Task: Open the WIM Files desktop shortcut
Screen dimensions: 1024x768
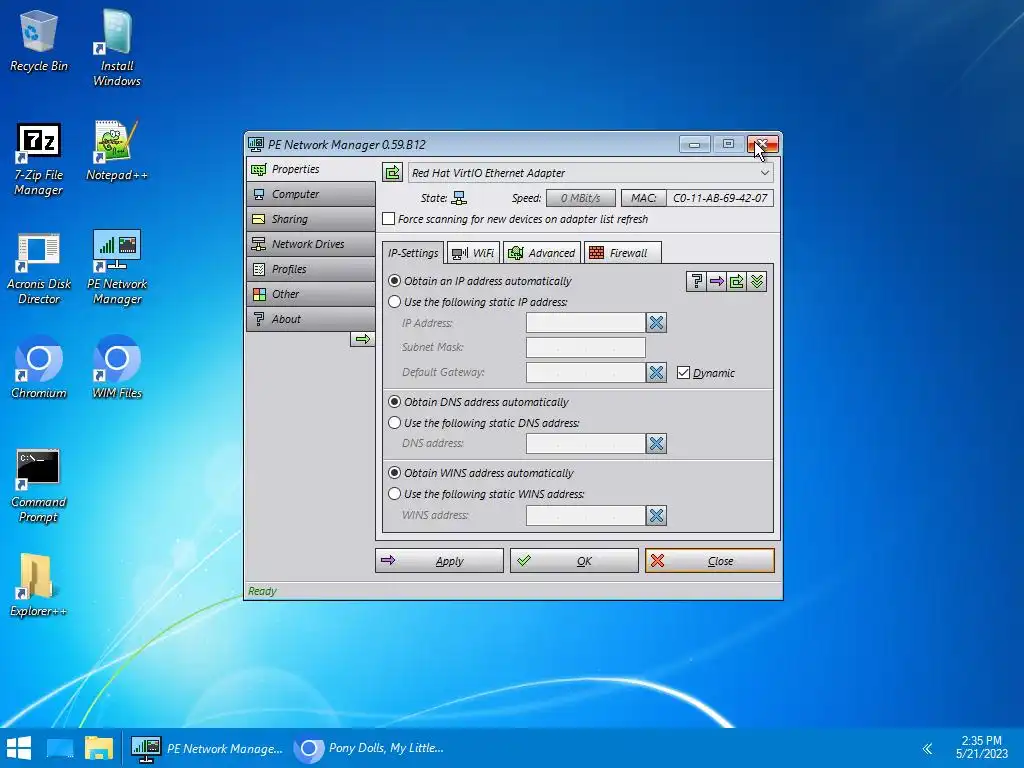Action: pyautogui.click(x=117, y=367)
